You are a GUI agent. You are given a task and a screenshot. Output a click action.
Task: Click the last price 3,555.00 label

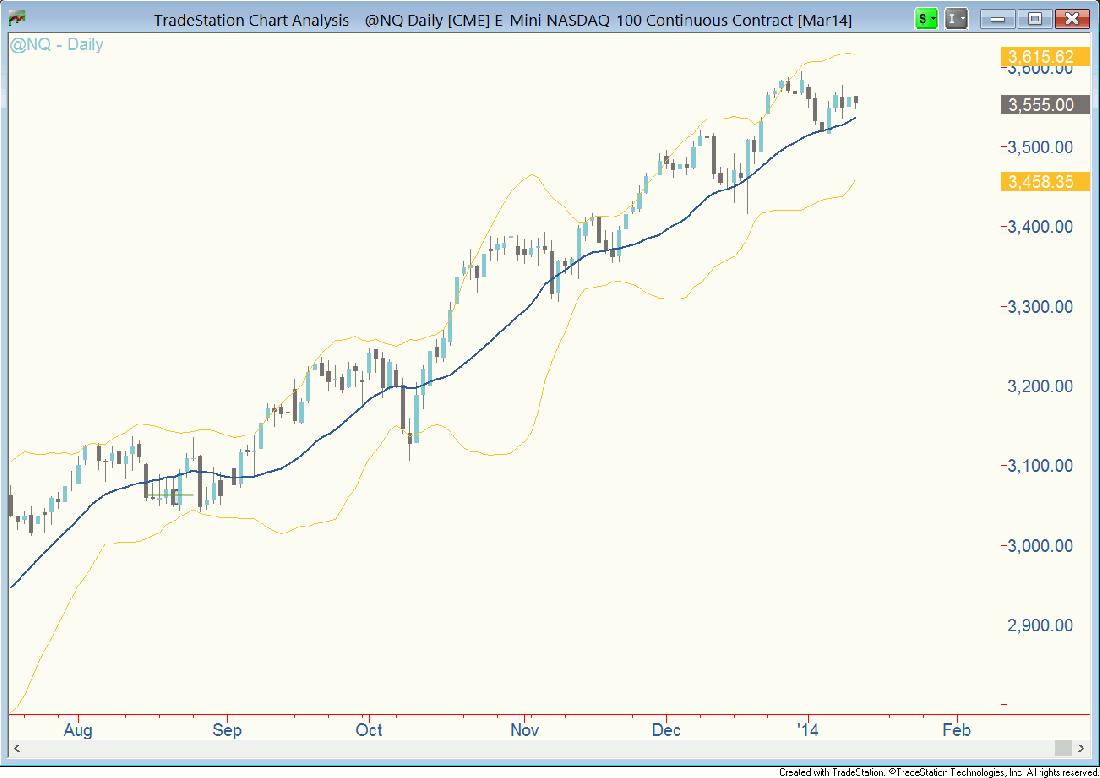click(1041, 105)
